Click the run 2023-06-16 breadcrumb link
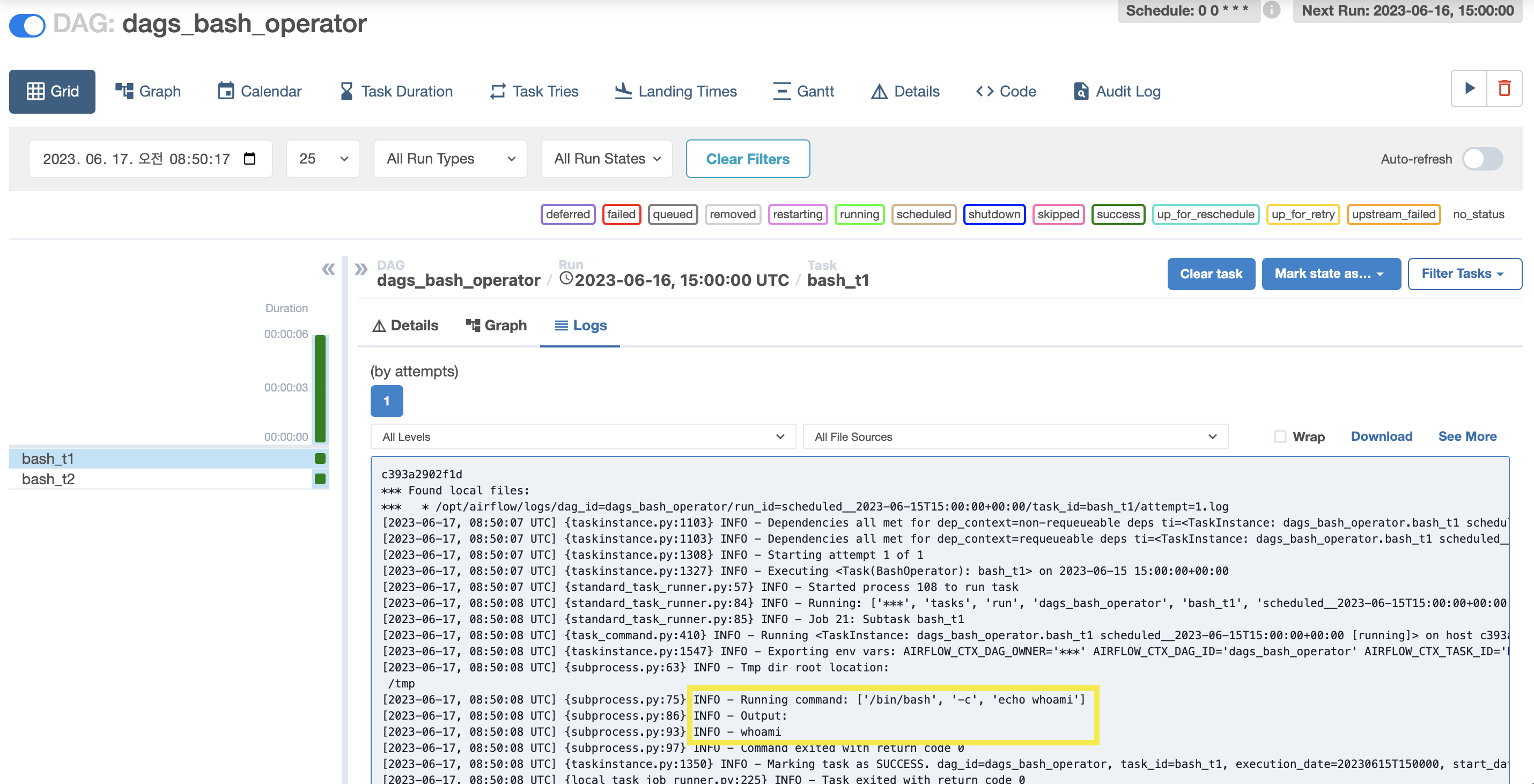The image size is (1534, 784). pos(674,280)
